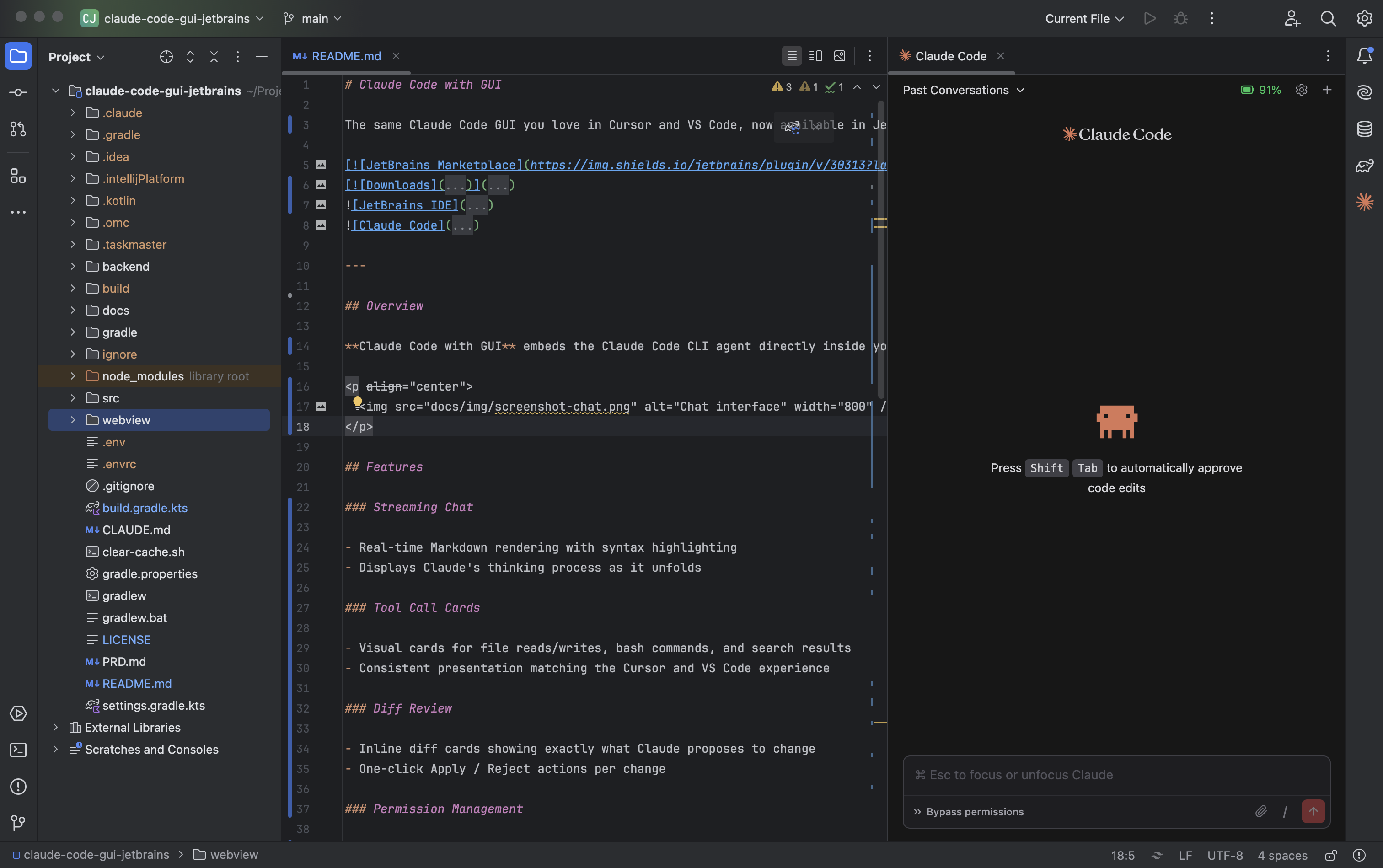Screen dimensions: 1383x868
Task: Toggle Bypass permissions mode
Action: coord(969,812)
